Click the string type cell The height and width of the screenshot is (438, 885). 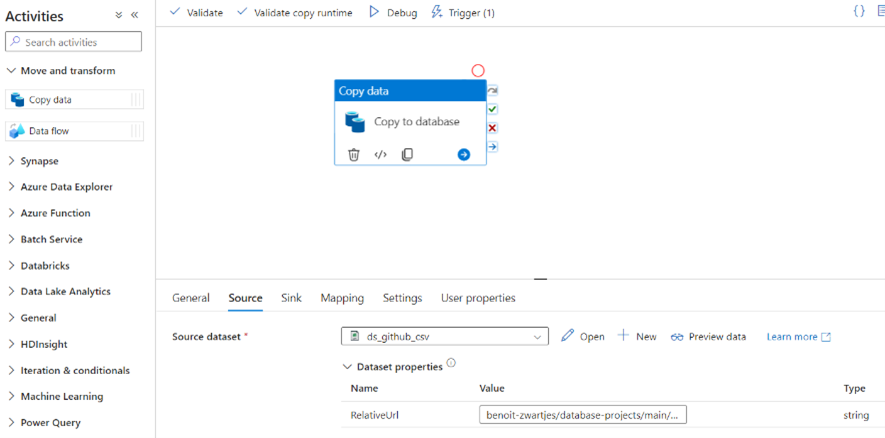856,415
